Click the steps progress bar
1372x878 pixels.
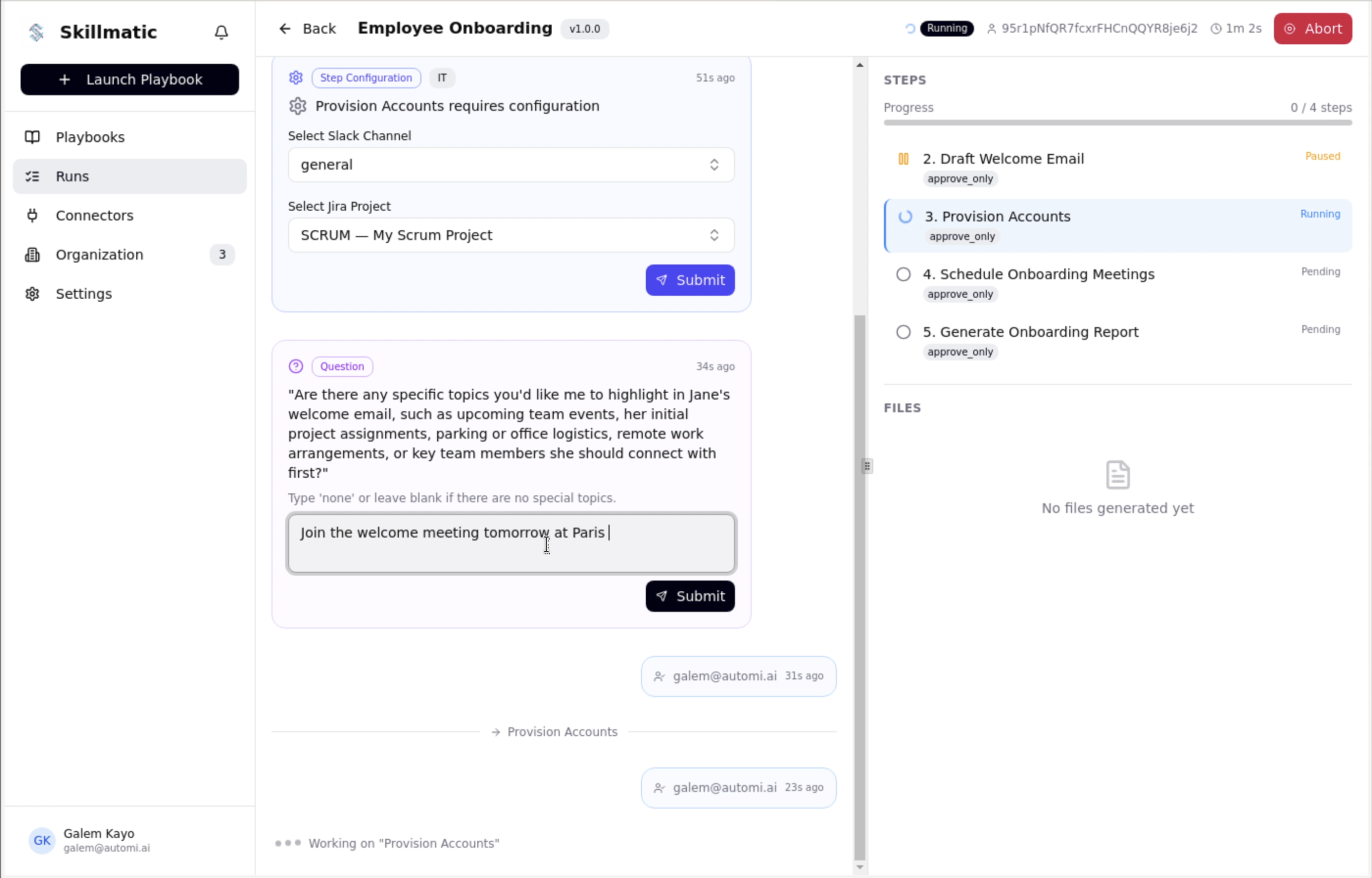(1117, 123)
